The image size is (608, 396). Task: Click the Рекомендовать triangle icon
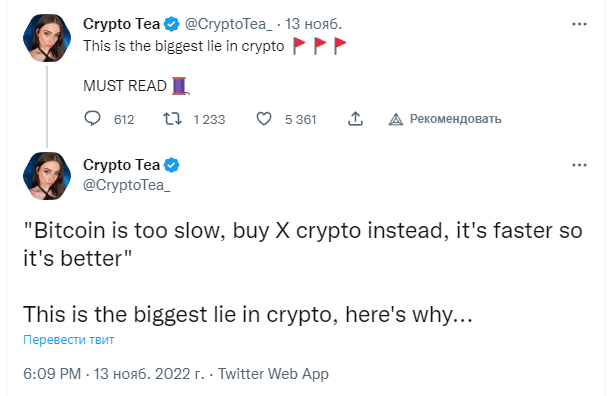[396, 119]
